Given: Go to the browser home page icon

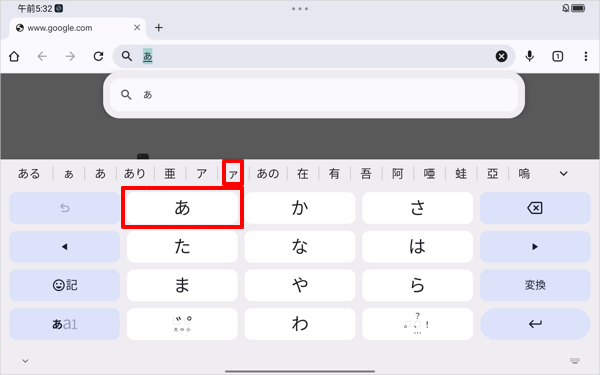Looking at the screenshot, I should tap(14, 57).
